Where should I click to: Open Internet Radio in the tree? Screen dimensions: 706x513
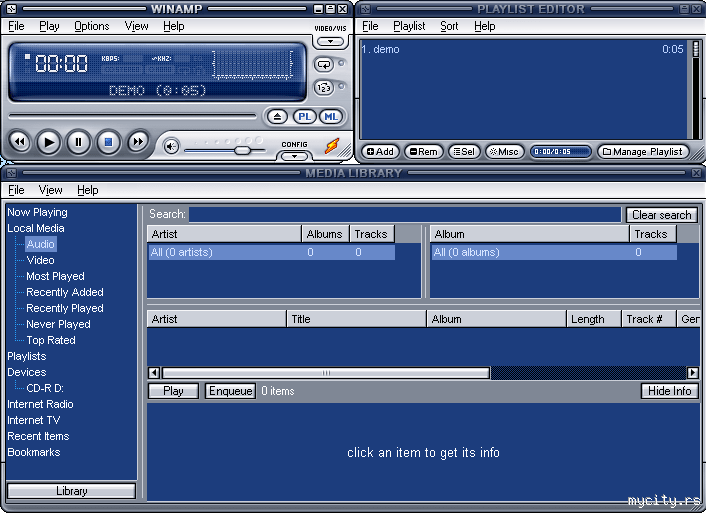[40, 404]
